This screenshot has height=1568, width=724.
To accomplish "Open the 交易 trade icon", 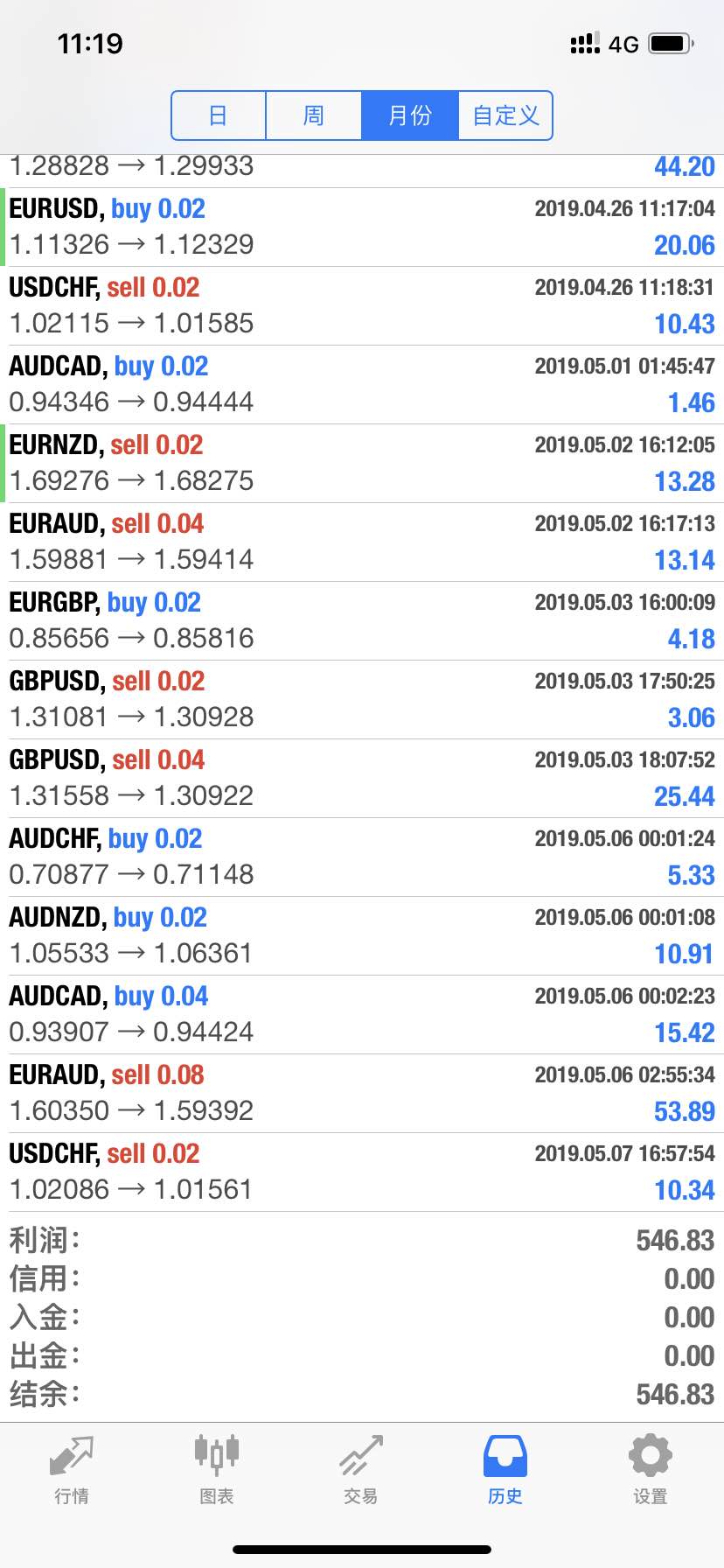I will point(360,1456).
